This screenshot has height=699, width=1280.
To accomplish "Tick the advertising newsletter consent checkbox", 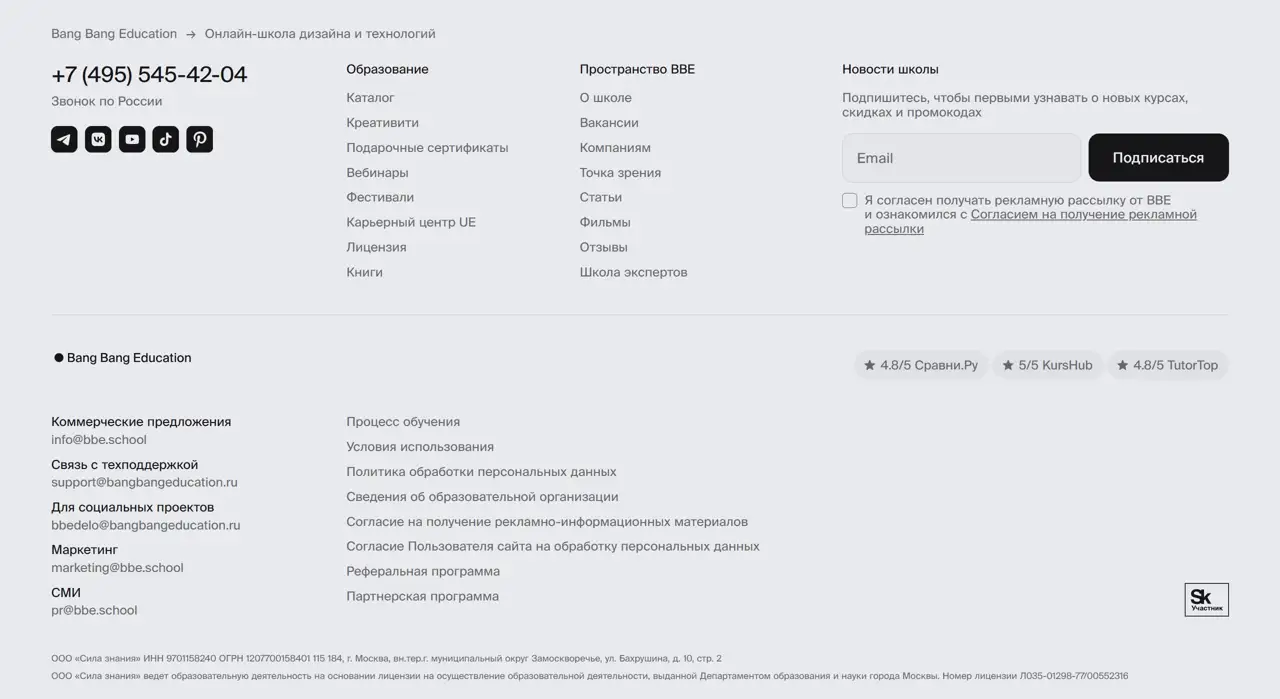I will [850, 201].
